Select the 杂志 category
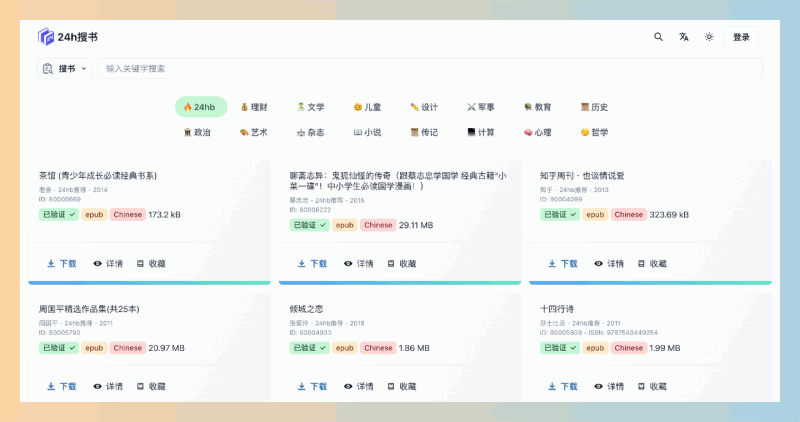 coord(310,132)
